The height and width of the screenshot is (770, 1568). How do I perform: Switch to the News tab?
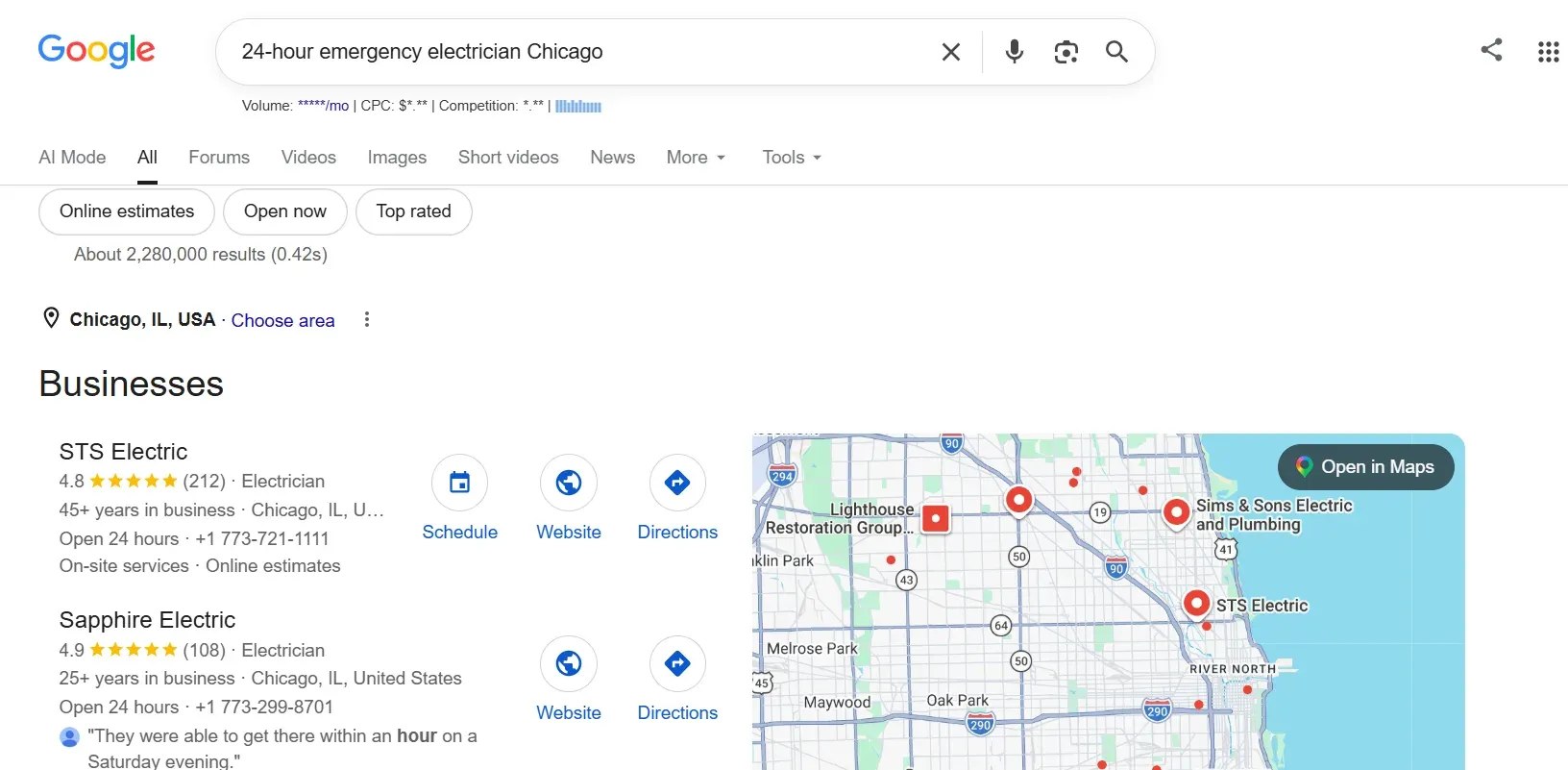tap(612, 158)
